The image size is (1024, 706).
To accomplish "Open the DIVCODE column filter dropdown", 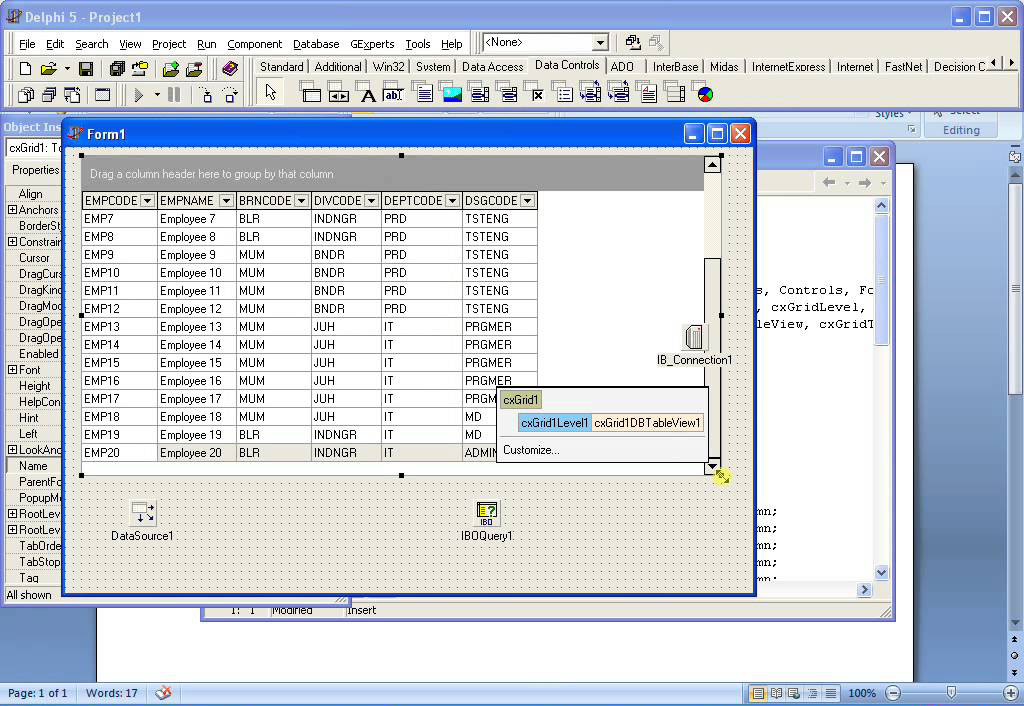I will (x=371, y=201).
